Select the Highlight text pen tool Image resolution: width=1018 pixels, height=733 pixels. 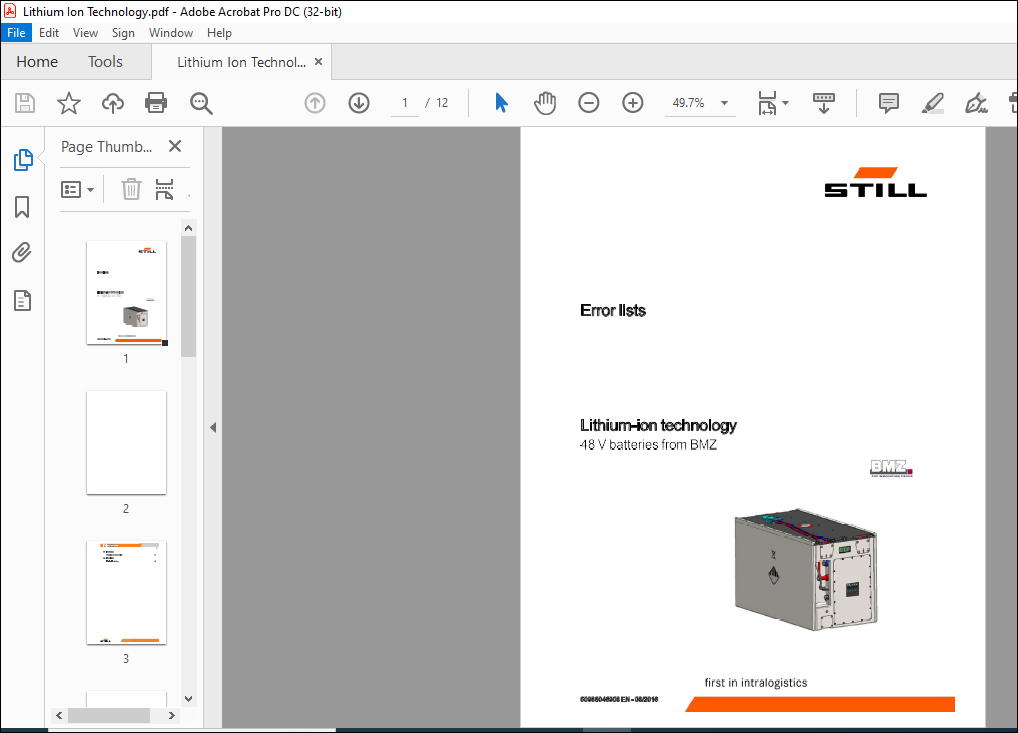coord(933,103)
